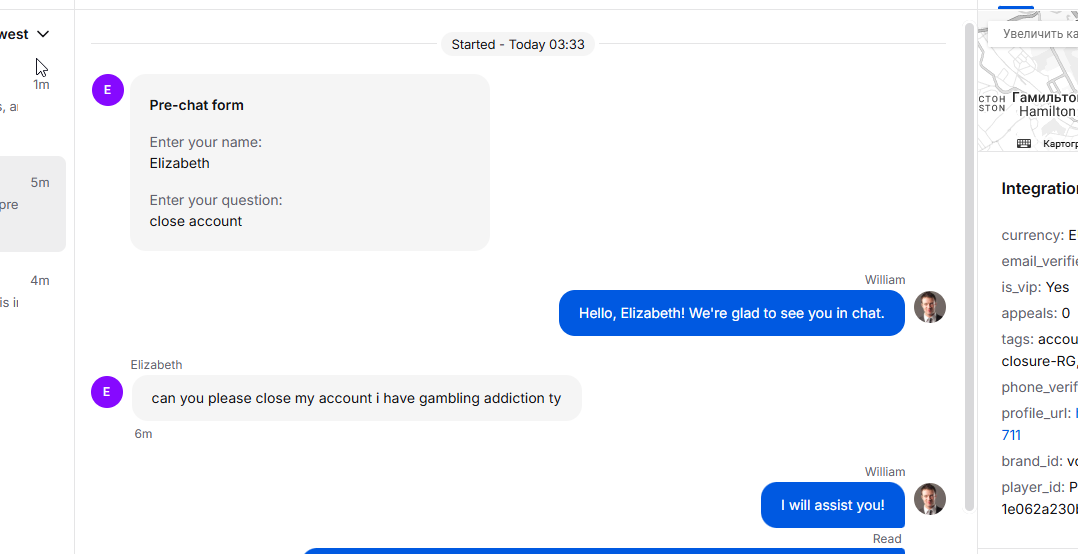Click the active blue-underlined tab above the map
The image size is (1078, 554).
point(1015,7)
